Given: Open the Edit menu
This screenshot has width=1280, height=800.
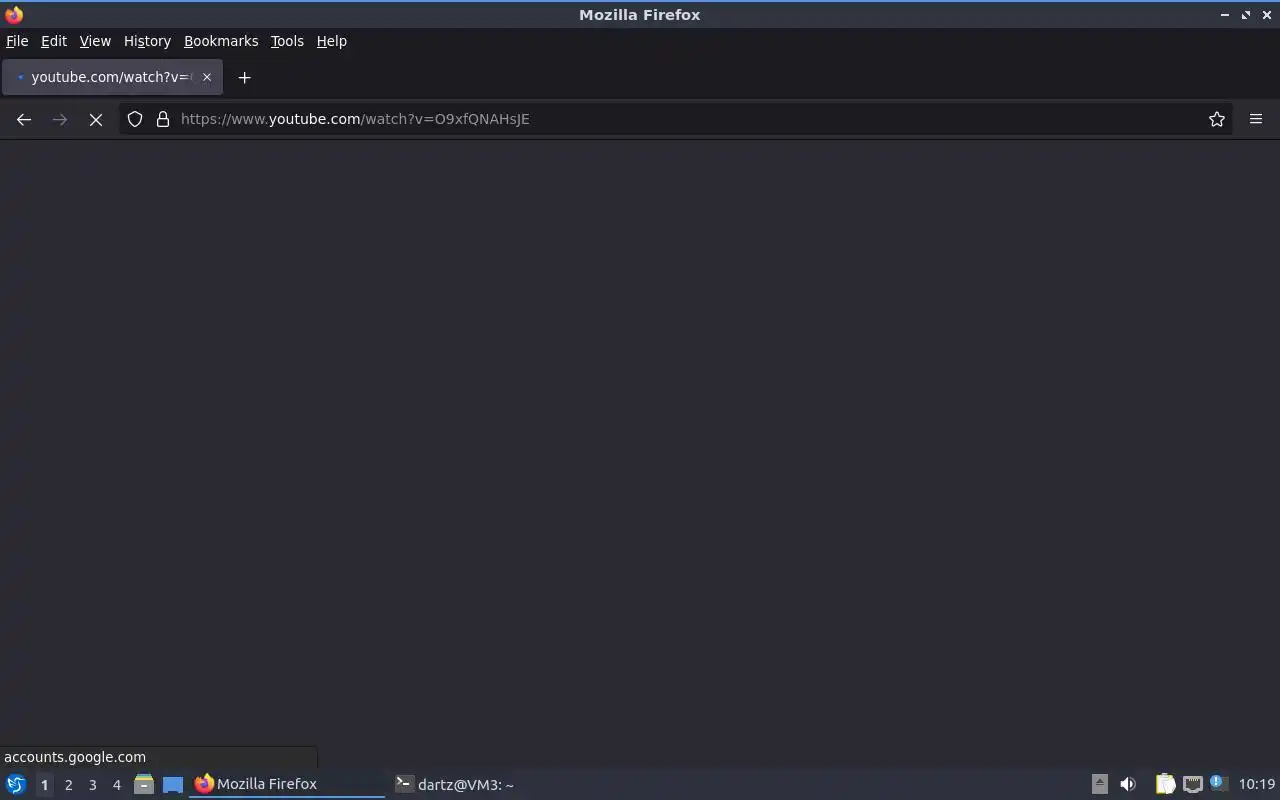Looking at the screenshot, I should coord(54,41).
